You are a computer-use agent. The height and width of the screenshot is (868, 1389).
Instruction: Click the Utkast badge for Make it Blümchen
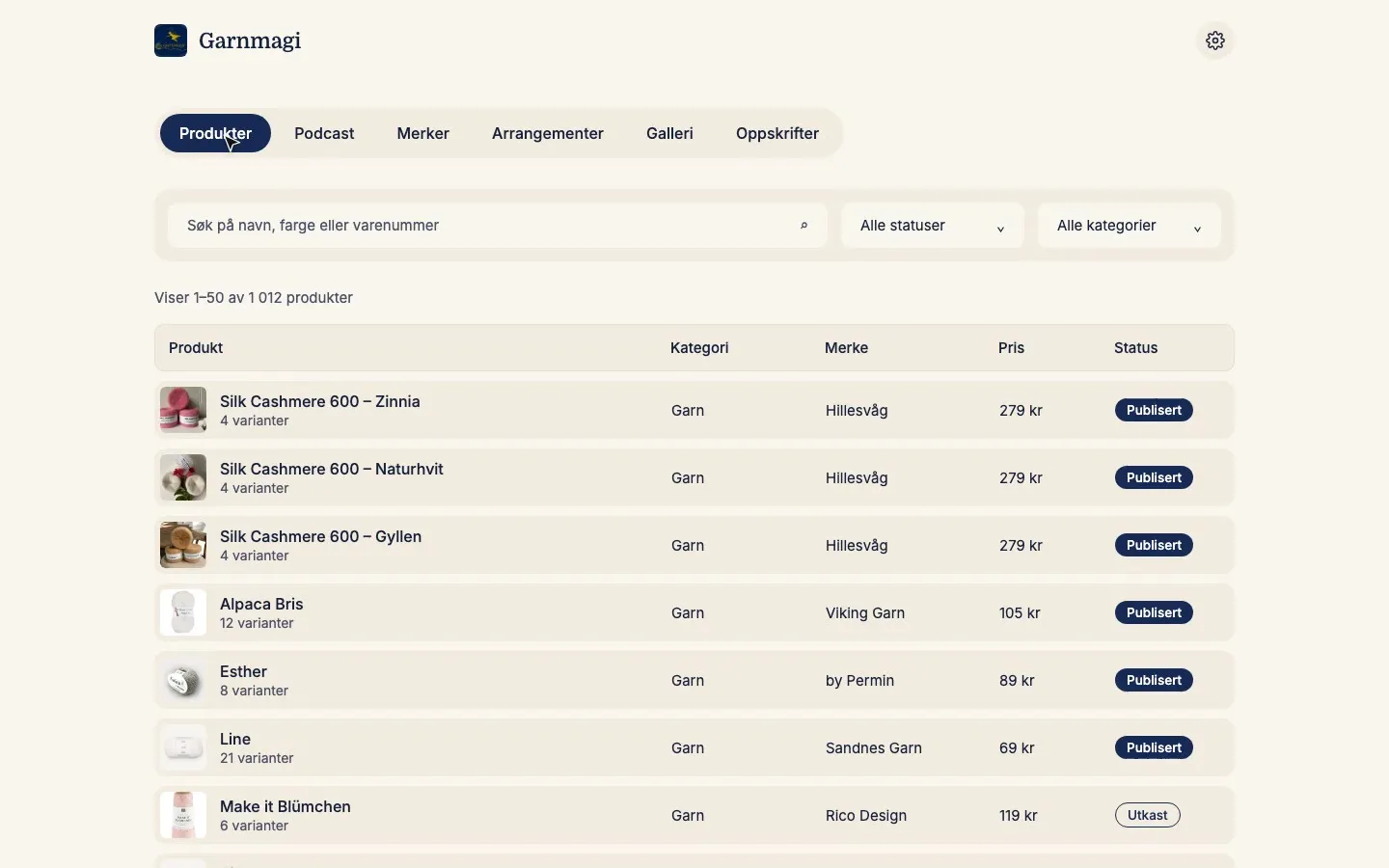[x=1148, y=815]
